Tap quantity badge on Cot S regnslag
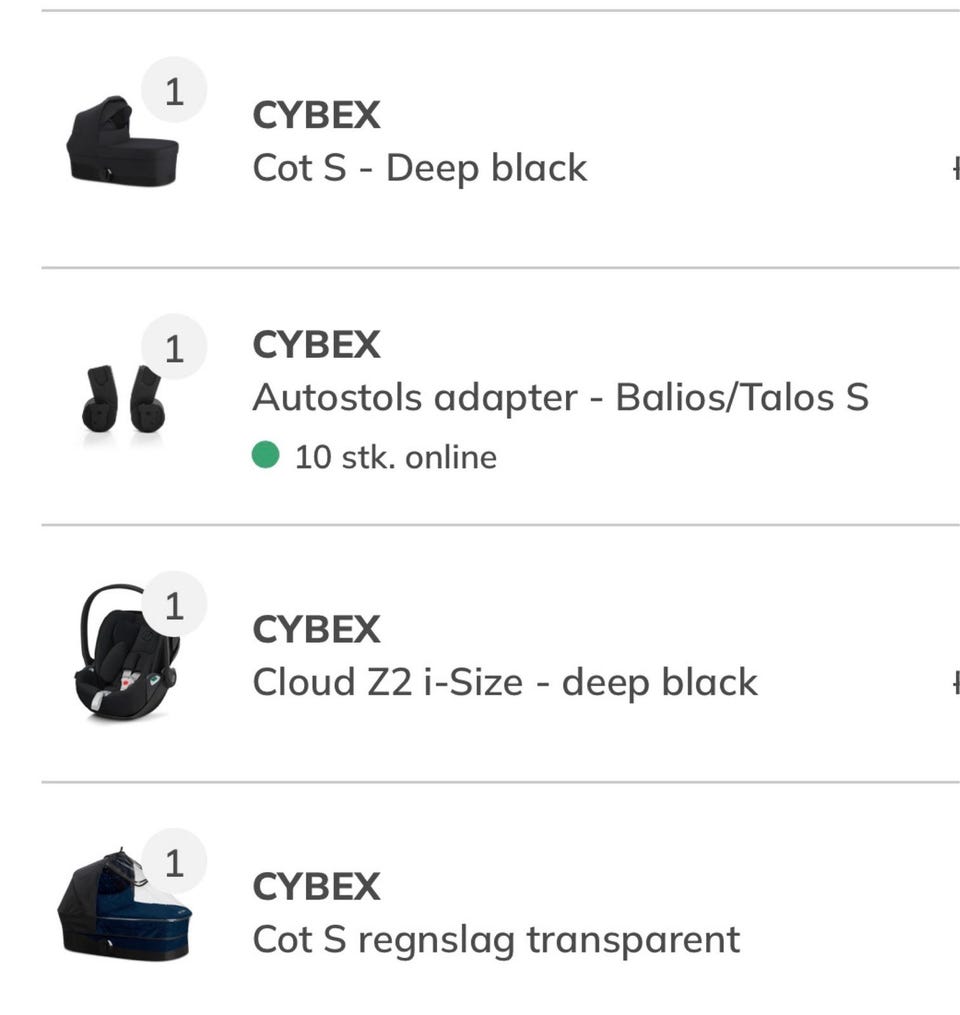The image size is (960, 1015). click(174, 862)
